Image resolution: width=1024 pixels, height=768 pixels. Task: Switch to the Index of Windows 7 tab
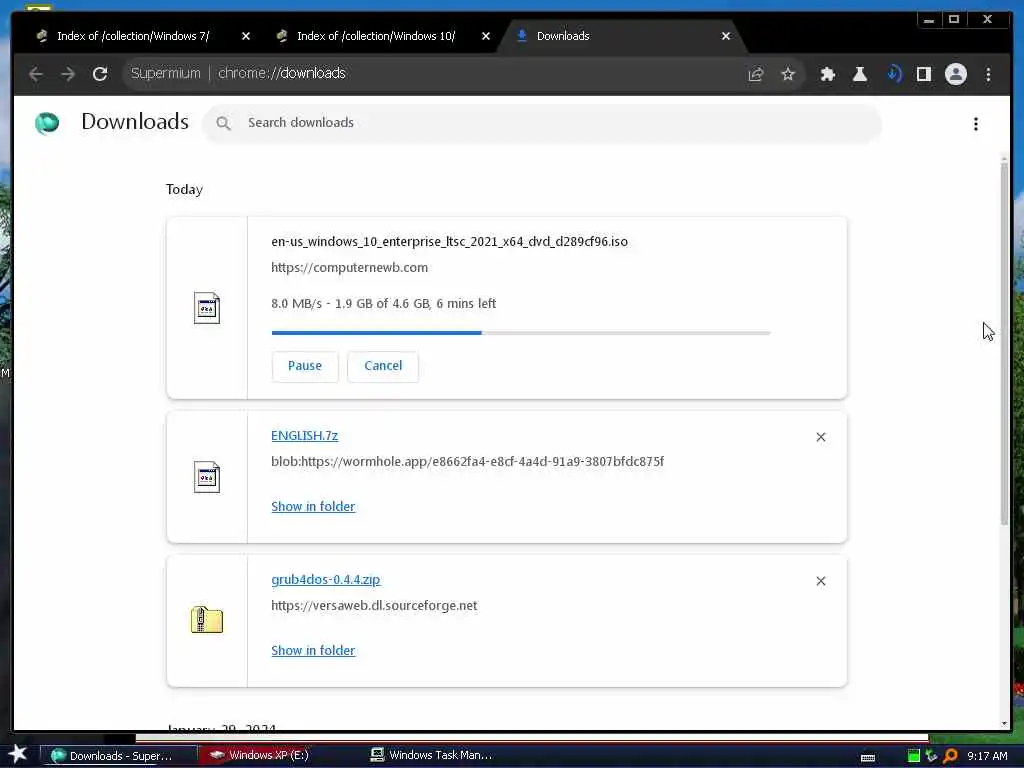133,37
